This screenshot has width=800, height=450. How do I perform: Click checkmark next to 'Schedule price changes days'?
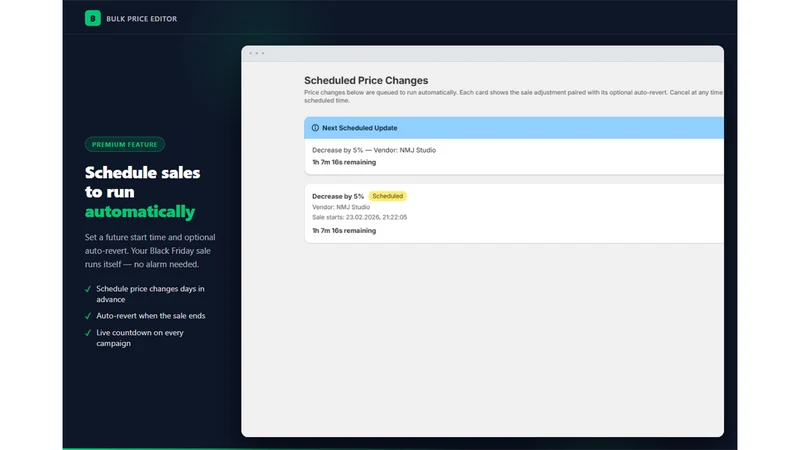pyautogui.click(x=88, y=289)
